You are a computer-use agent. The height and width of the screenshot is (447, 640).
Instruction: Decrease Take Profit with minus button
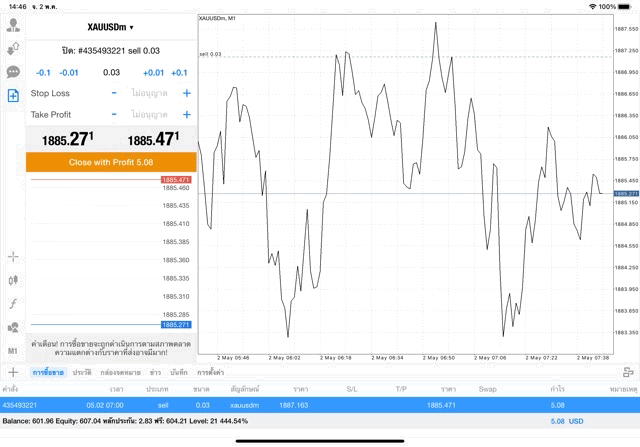[x=114, y=114]
